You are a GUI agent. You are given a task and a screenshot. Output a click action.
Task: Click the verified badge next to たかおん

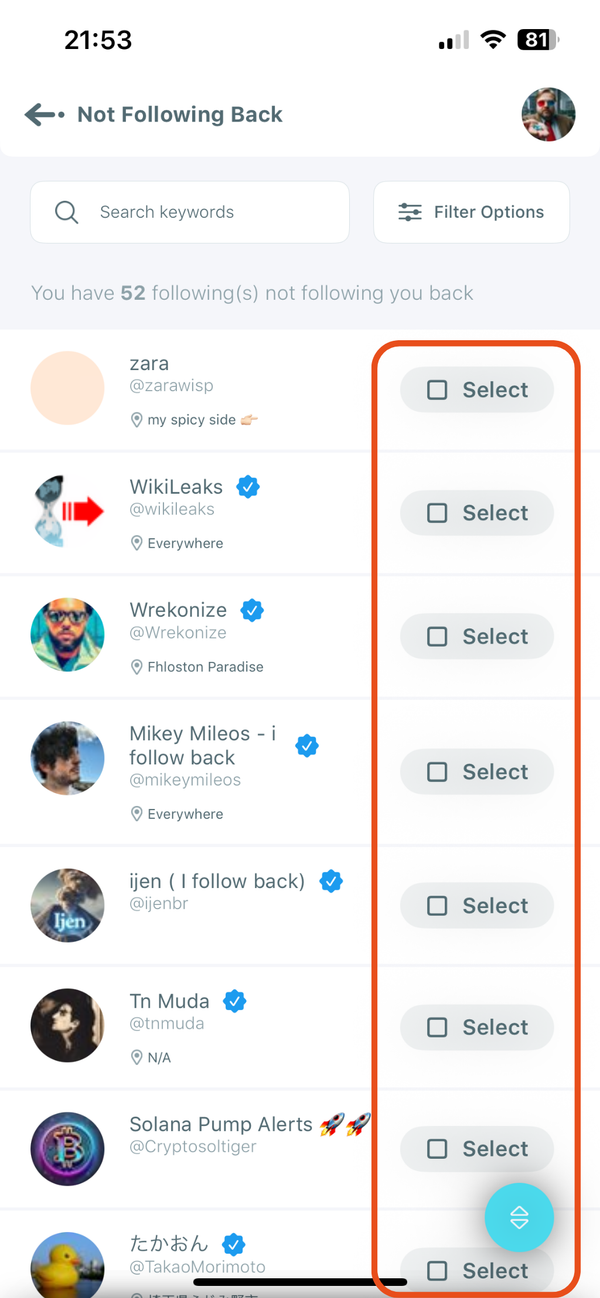(x=234, y=1244)
